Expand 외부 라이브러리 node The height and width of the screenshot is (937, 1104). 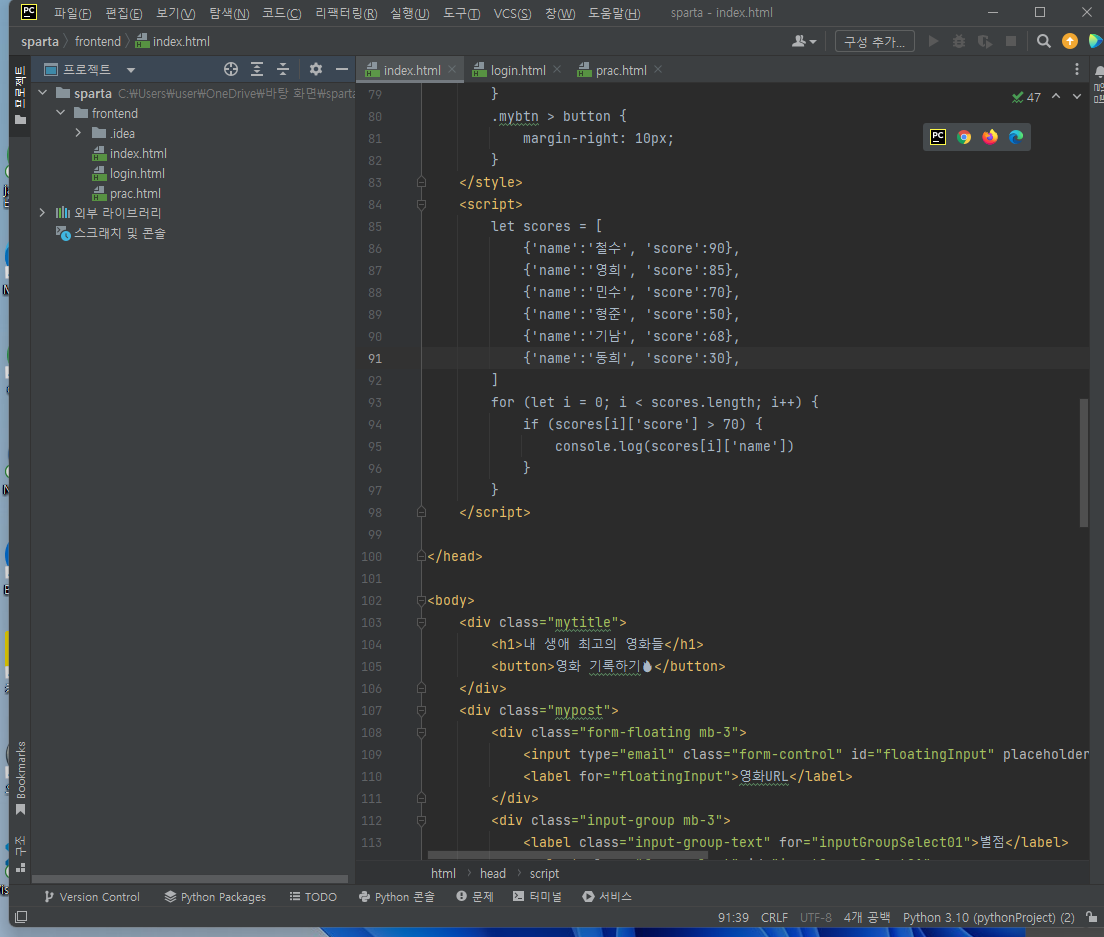[42, 213]
